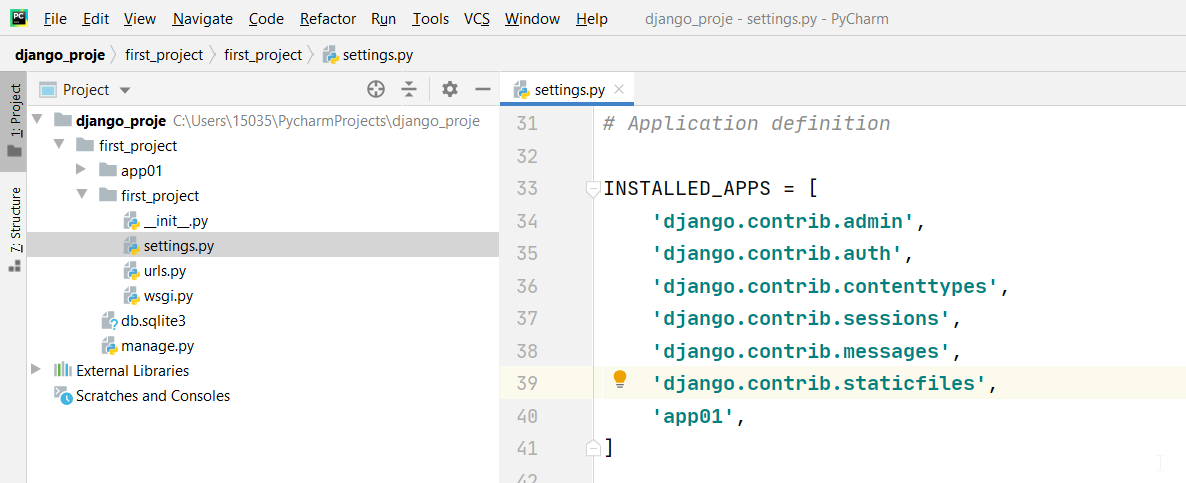Click first_project breadcrumb after django_proje

click(x=164, y=55)
